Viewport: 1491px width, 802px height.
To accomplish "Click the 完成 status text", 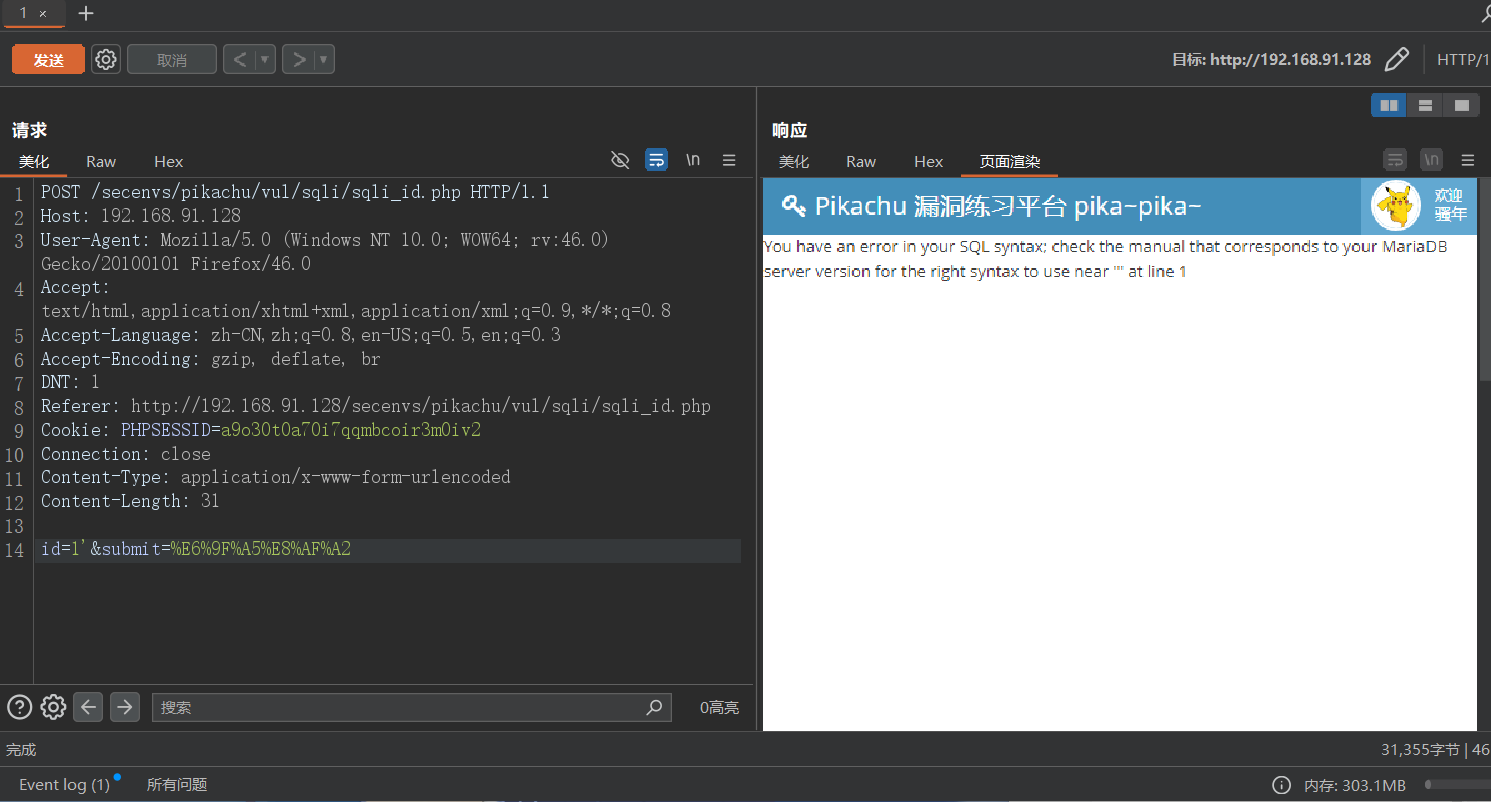I will click(21, 749).
